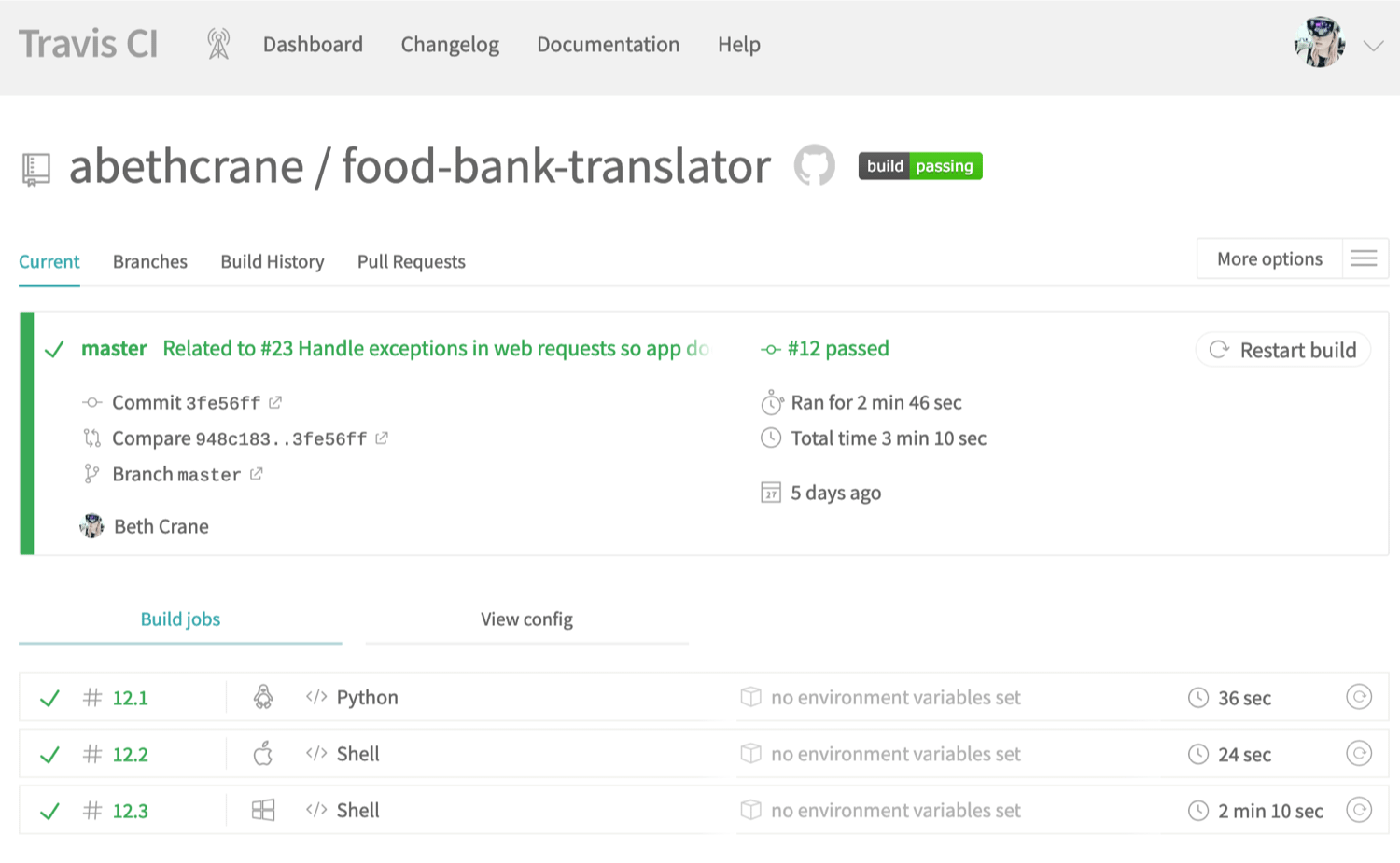Viewport: 1400px width, 863px height.
Task: Open commit 3fe56ff via its external link icon
Action: coord(274,401)
